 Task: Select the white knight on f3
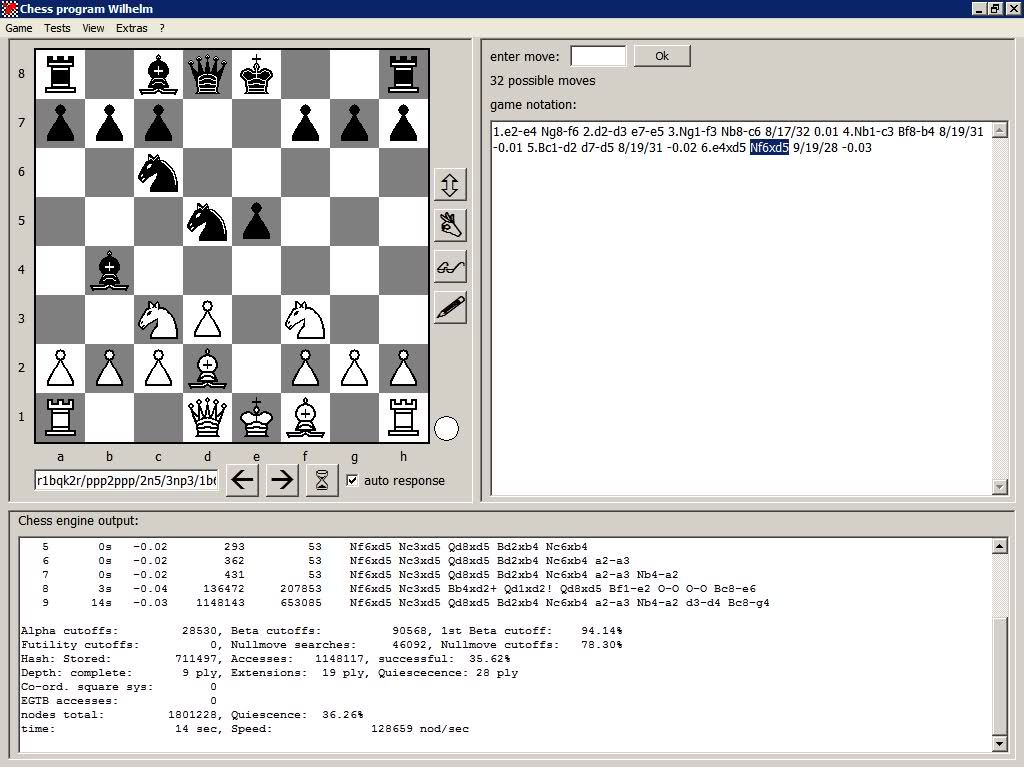coord(306,319)
